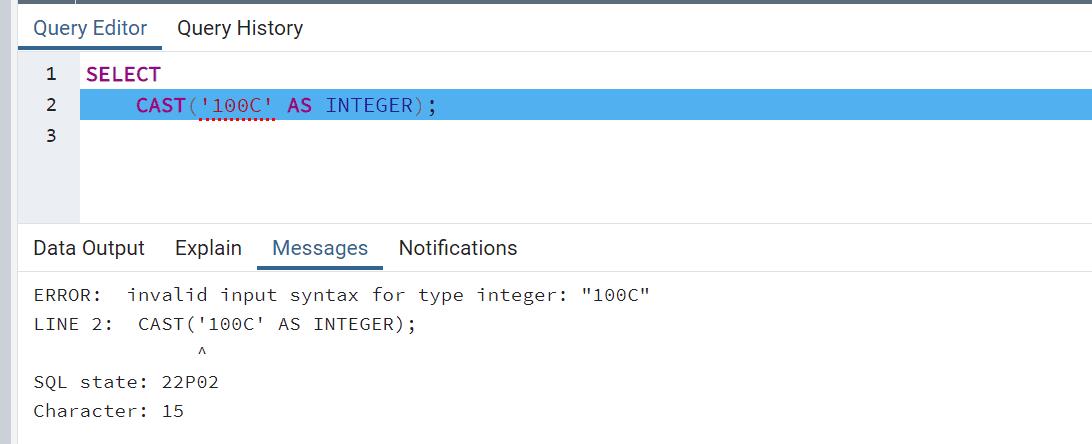Click the caret marker under the error line
This screenshot has width=1092, height=444.
click(202, 353)
